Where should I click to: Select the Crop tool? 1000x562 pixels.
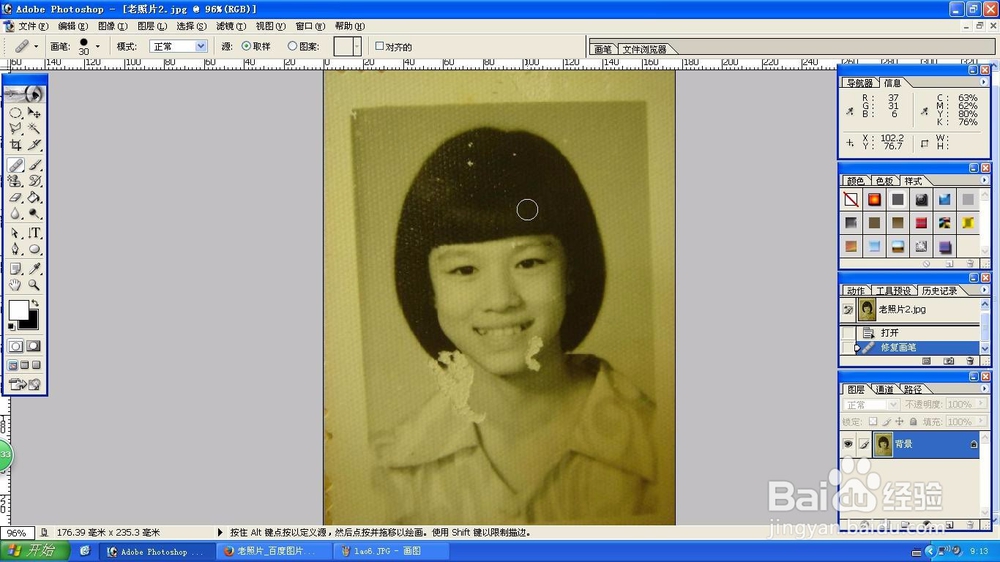[x=15, y=145]
